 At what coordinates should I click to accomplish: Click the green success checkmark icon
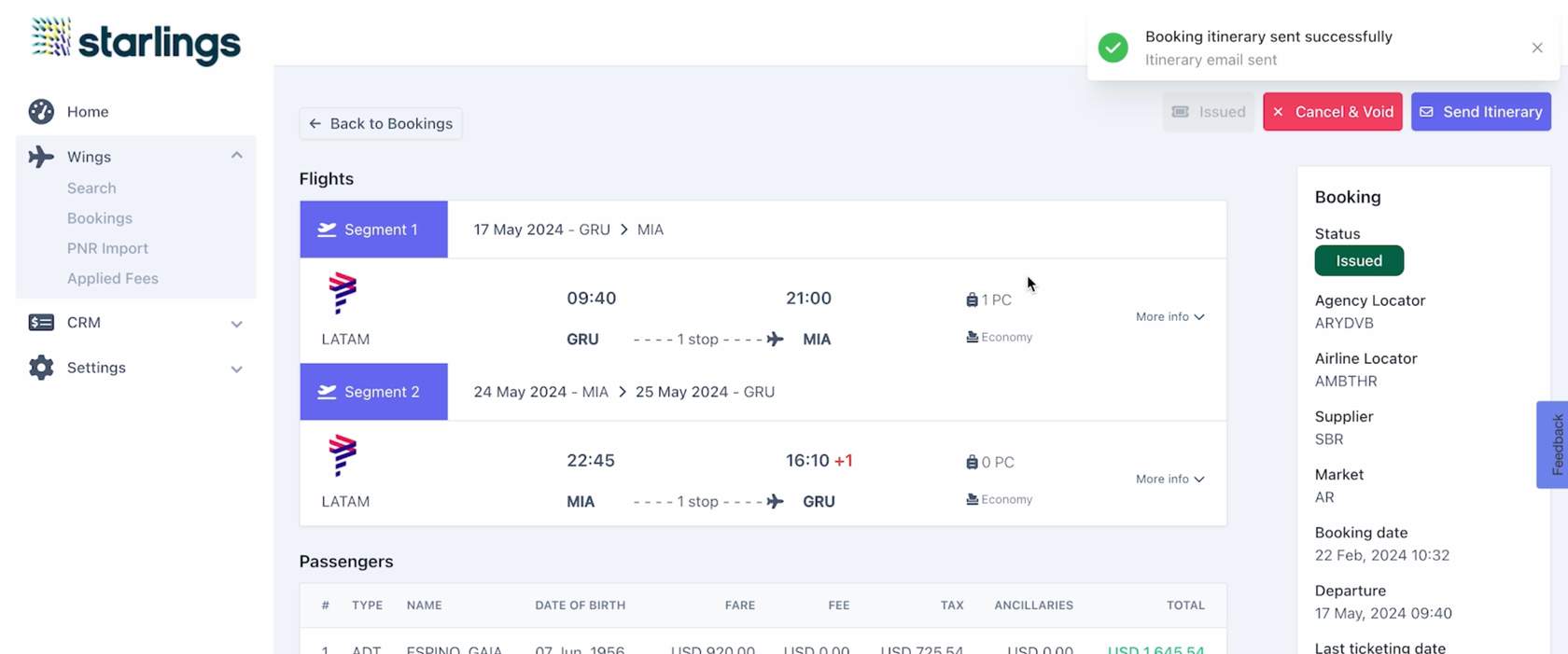pyautogui.click(x=1113, y=48)
